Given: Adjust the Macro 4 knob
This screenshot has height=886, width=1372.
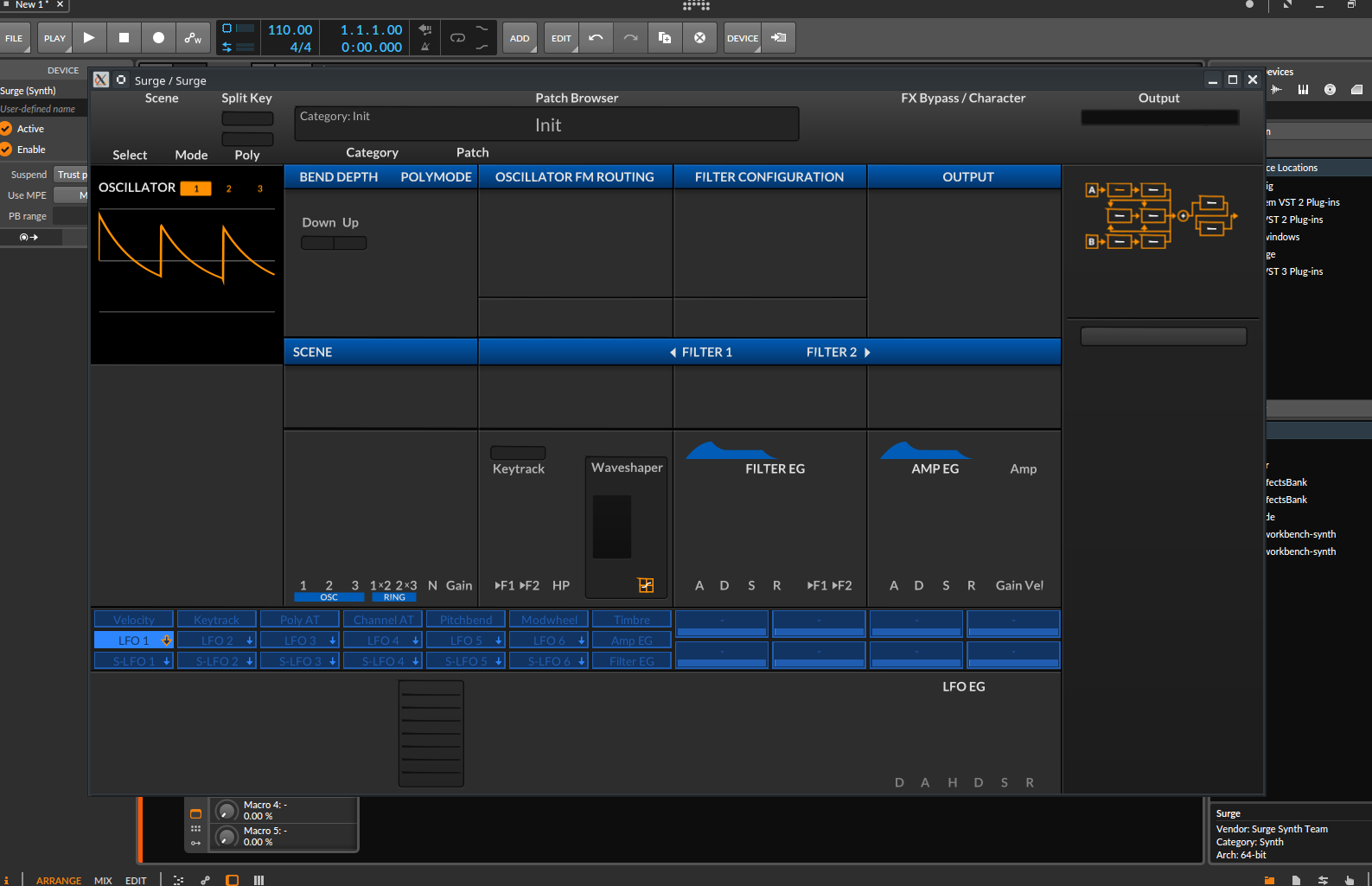Looking at the screenshot, I should 227,811.
